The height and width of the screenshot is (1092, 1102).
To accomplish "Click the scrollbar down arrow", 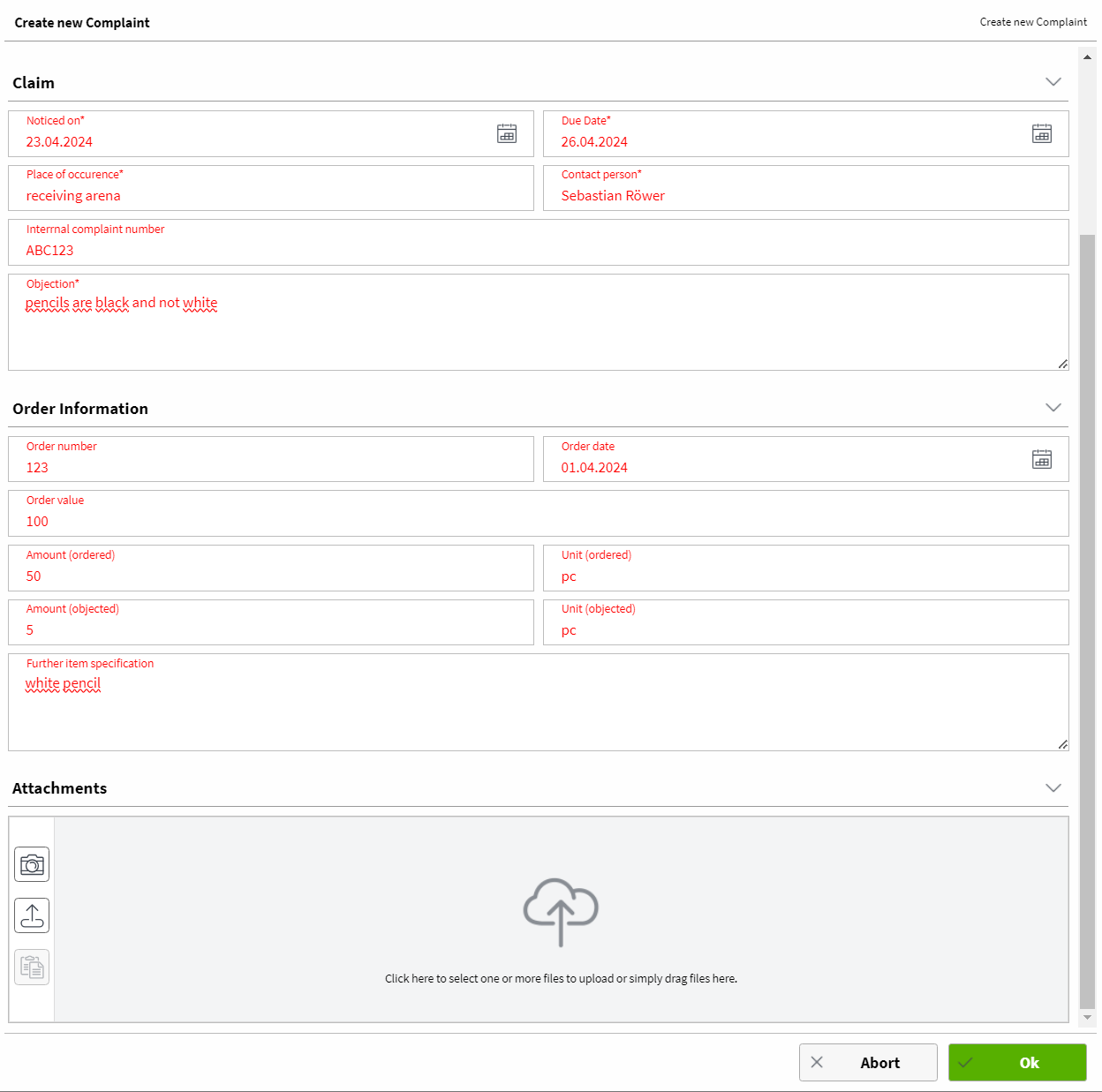I will click(x=1087, y=1018).
